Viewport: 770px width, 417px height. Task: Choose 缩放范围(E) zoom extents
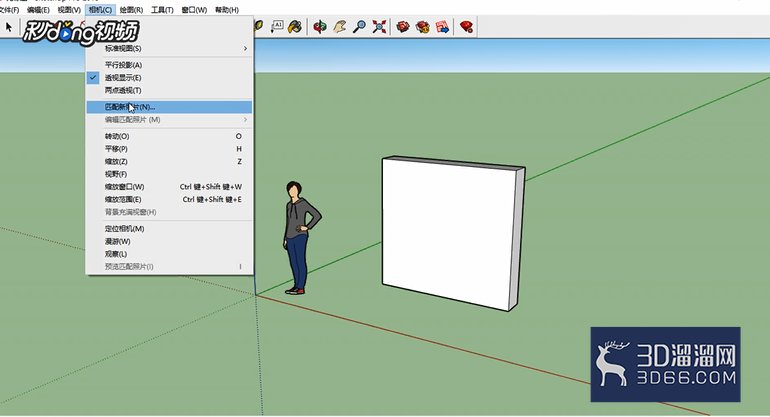pyautogui.click(x=169, y=199)
